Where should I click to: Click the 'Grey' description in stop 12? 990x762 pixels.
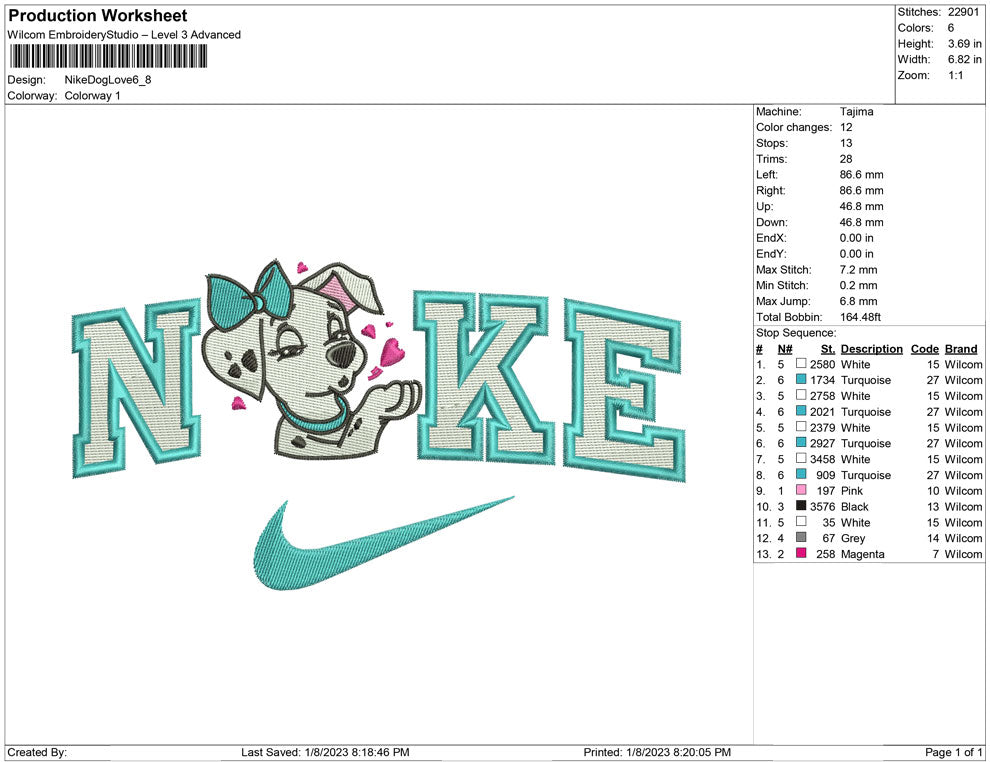[x=852, y=538]
